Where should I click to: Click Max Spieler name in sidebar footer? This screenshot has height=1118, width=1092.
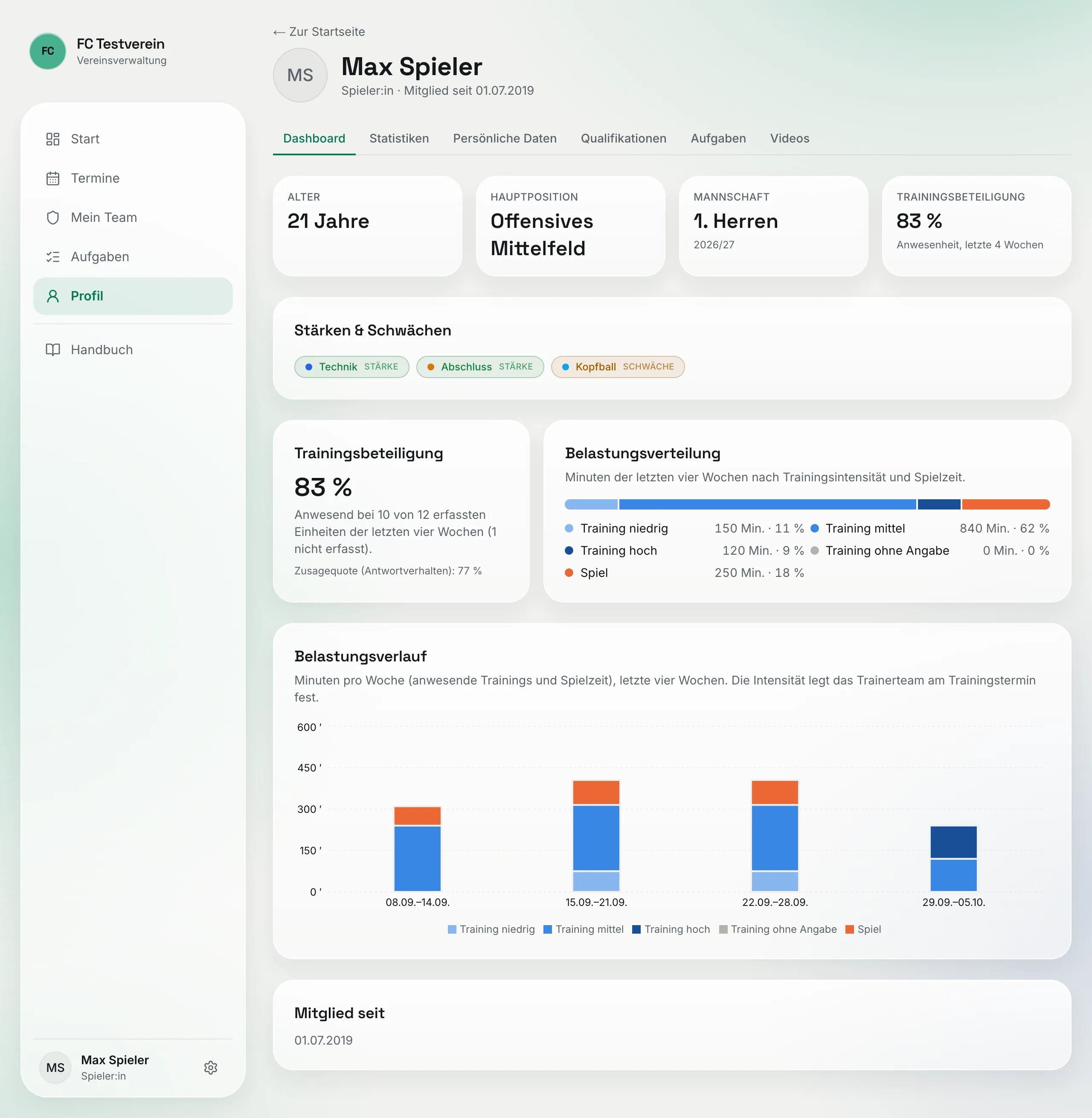(115, 1060)
